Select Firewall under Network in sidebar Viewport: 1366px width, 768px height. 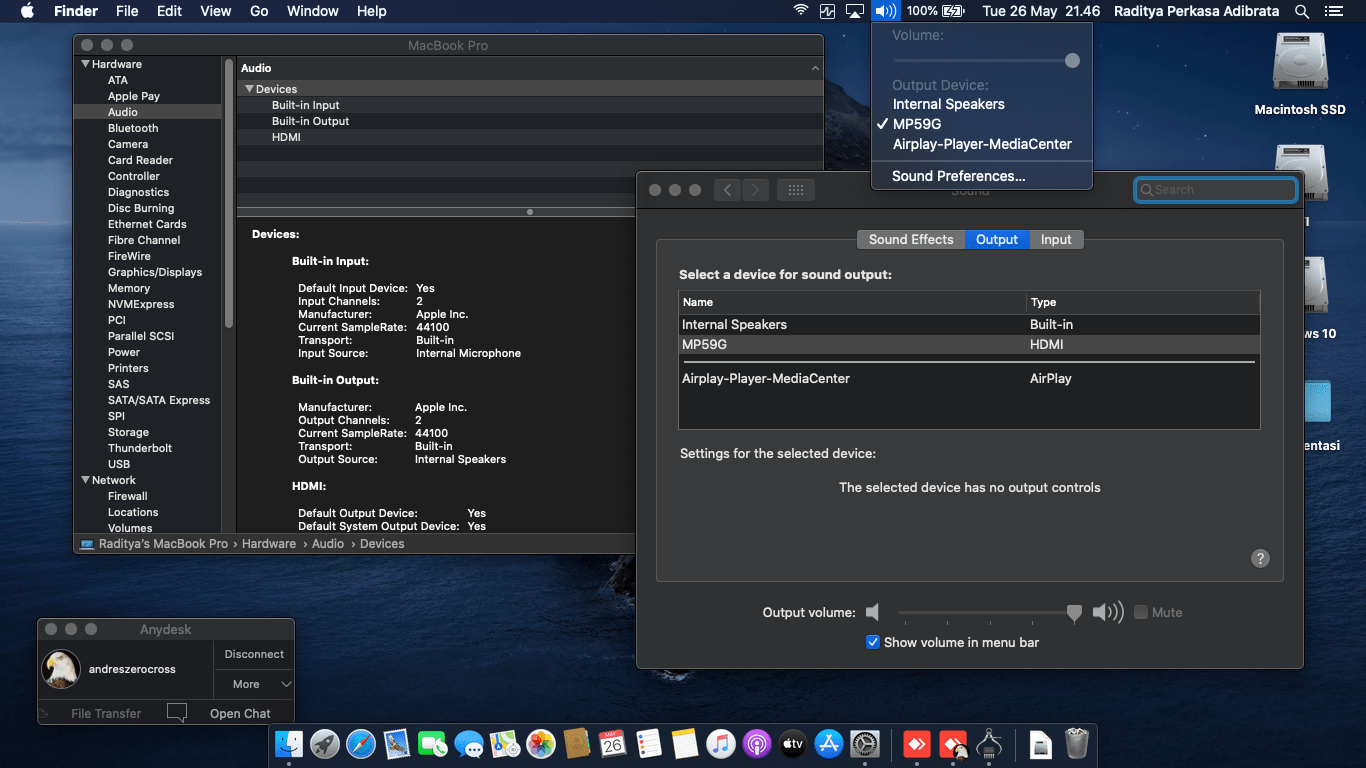pyautogui.click(x=128, y=496)
